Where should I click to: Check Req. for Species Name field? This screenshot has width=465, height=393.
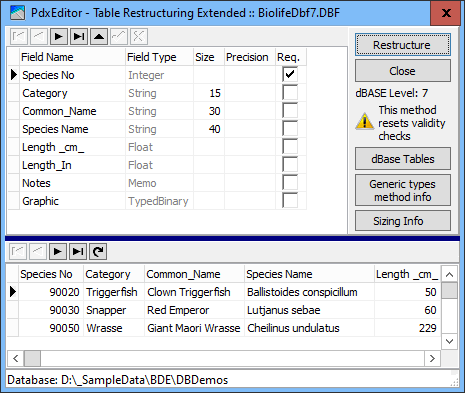click(x=290, y=128)
